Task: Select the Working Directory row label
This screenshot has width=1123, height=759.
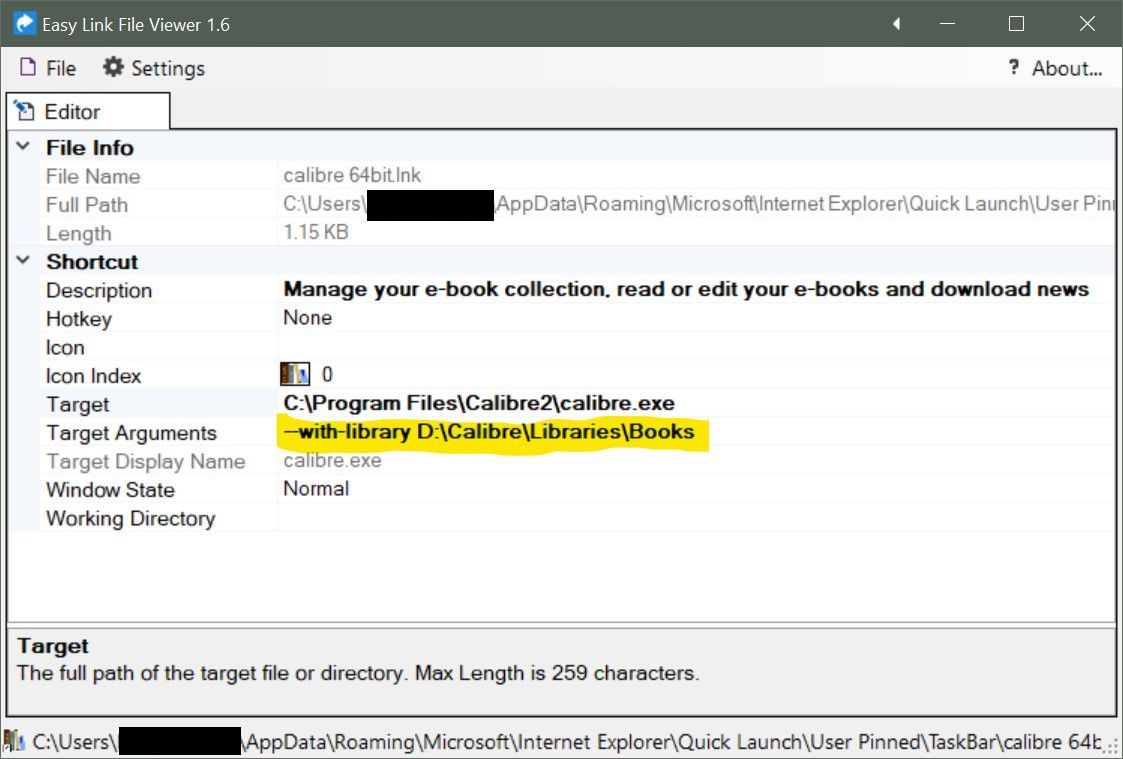Action: coord(130,518)
